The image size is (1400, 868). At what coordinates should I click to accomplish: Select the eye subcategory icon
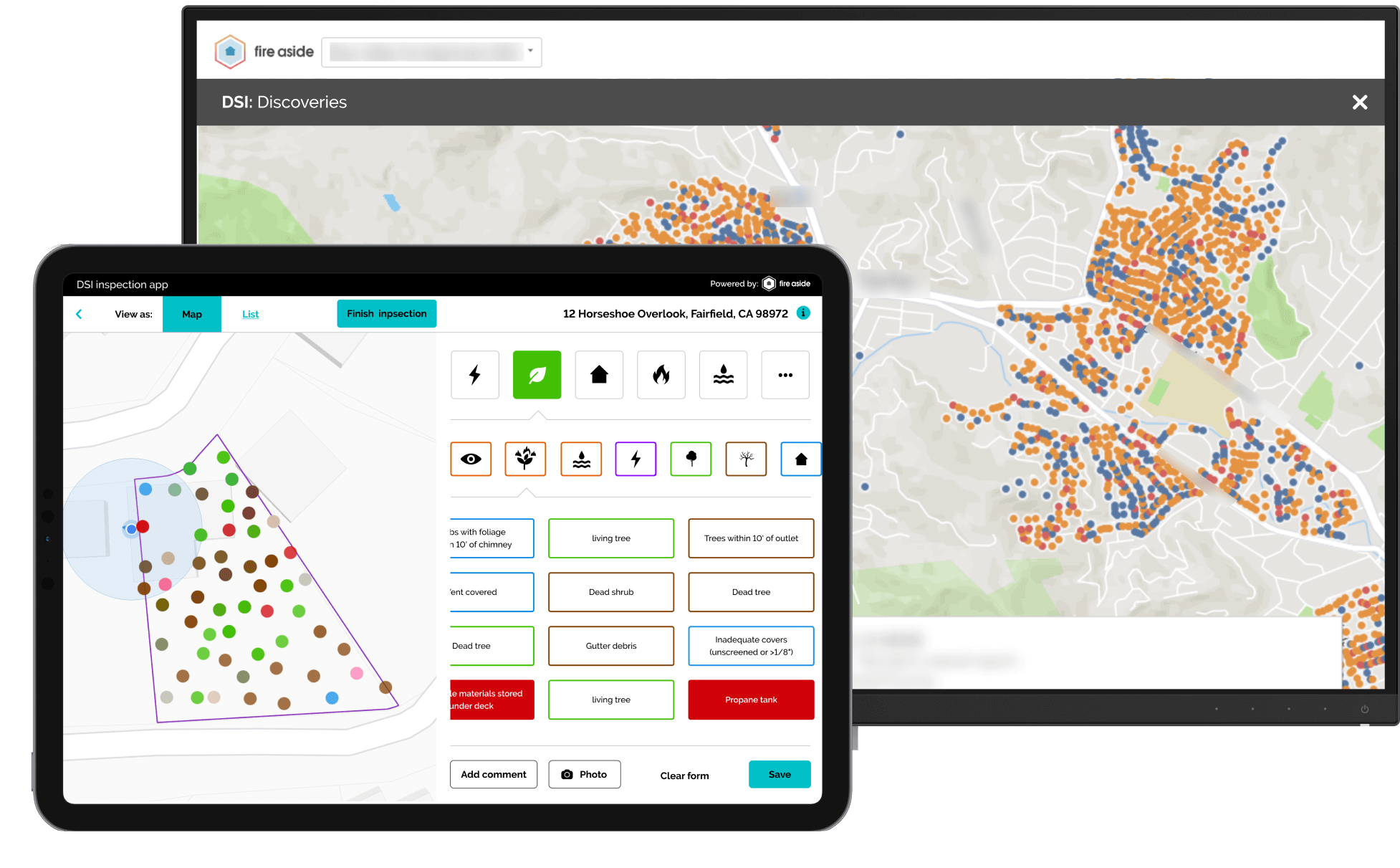point(471,459)
